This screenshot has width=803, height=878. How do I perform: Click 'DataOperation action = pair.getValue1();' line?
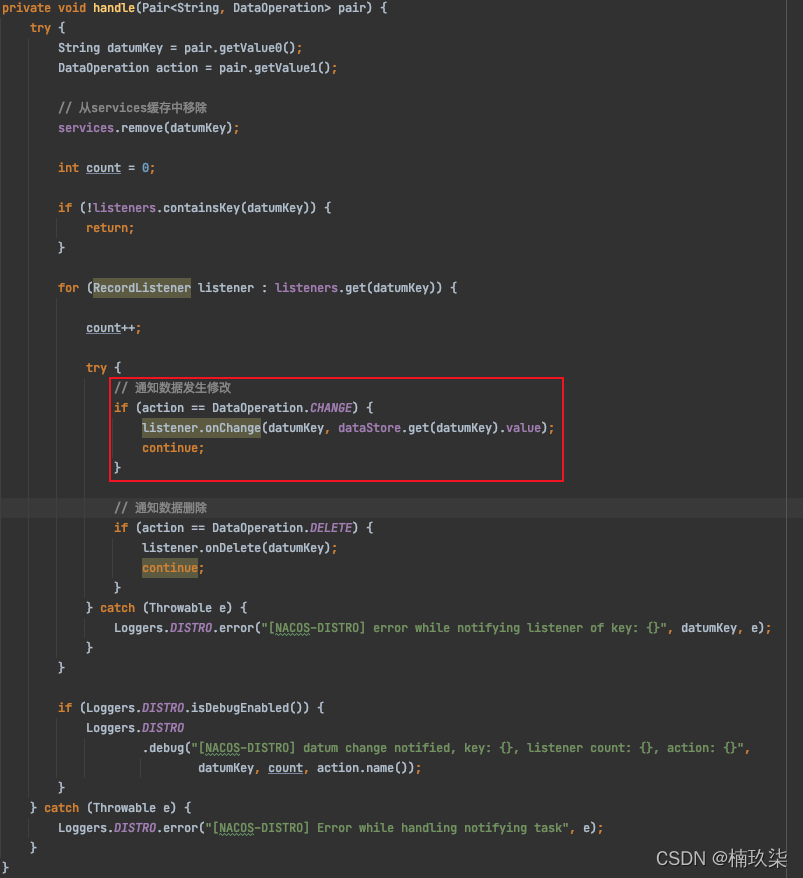coord(198,68)
